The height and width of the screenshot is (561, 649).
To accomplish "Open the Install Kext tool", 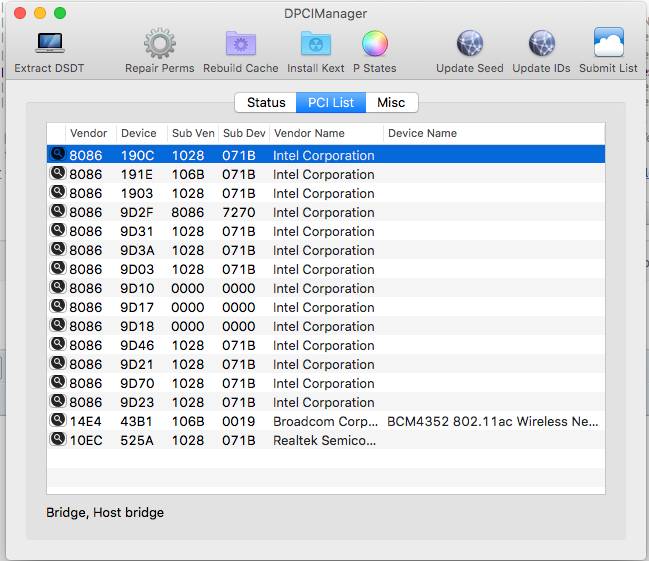I will (x=315, y=45).
